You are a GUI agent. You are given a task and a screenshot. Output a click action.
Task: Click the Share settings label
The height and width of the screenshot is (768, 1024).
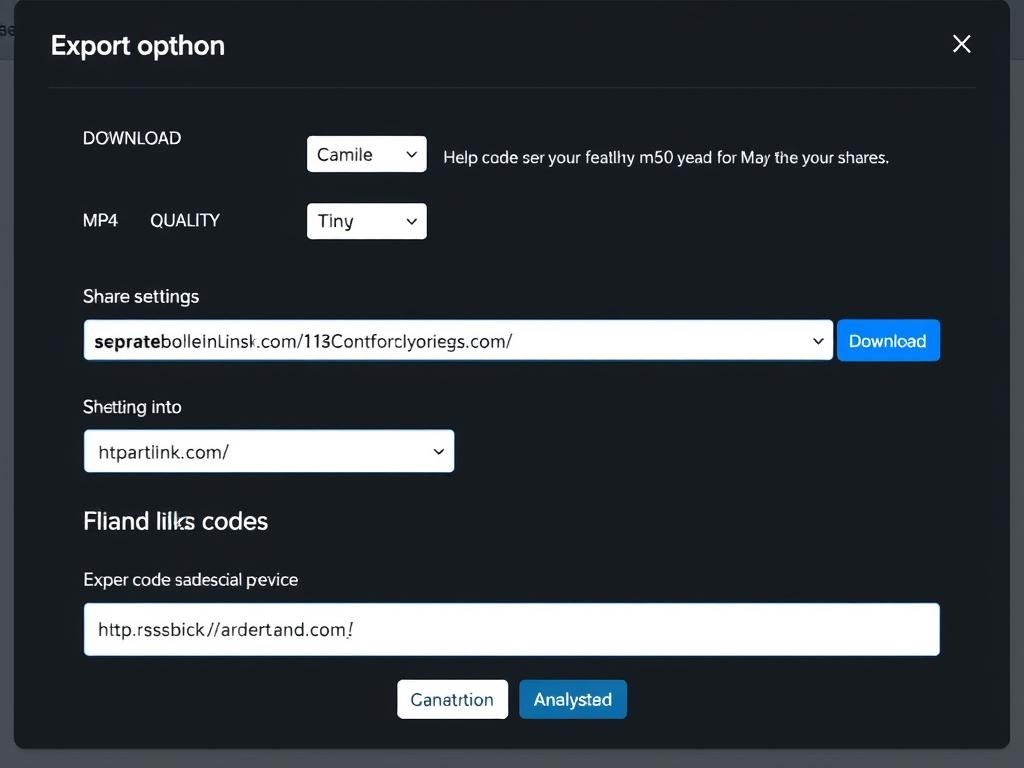(x=141, y=296)
